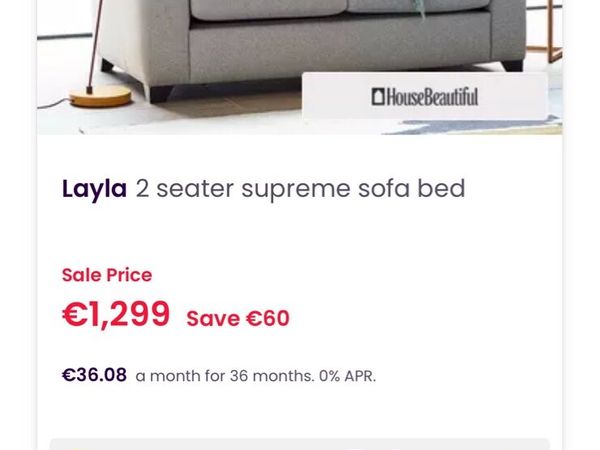Click the €36.08 monthly payment amount

point(94,375)
